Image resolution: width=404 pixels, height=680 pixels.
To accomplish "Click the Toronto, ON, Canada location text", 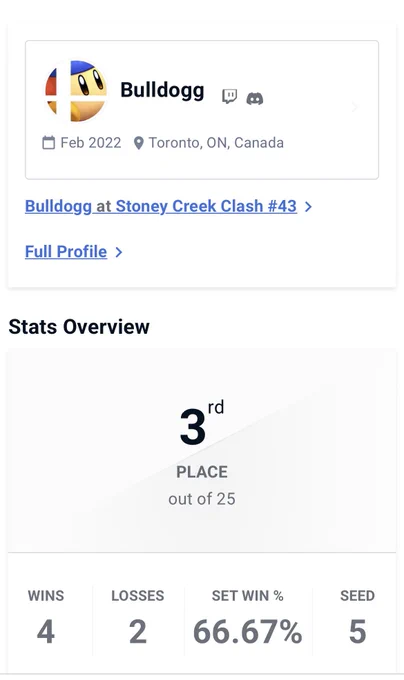I will tap(216, 143).
